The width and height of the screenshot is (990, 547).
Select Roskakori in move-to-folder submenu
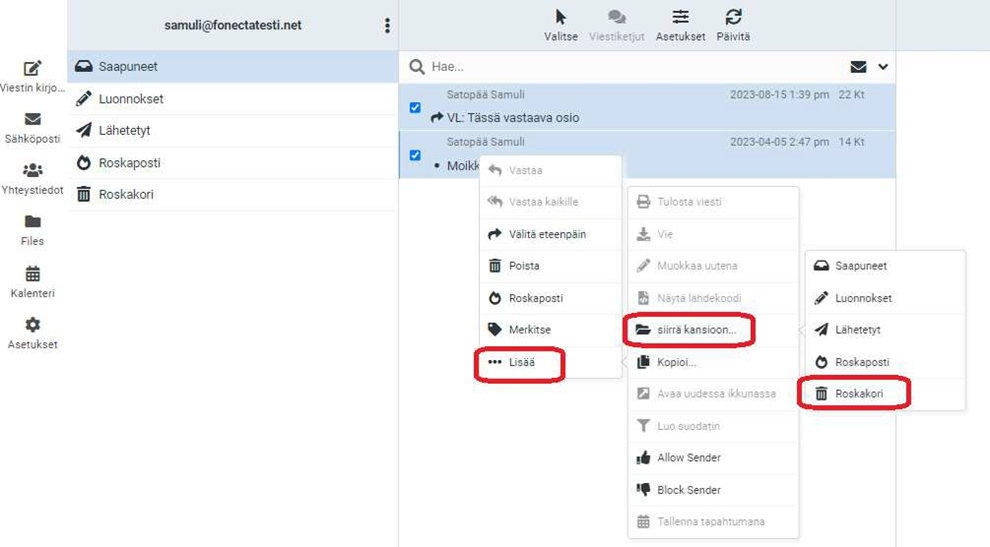pos(860,394)
